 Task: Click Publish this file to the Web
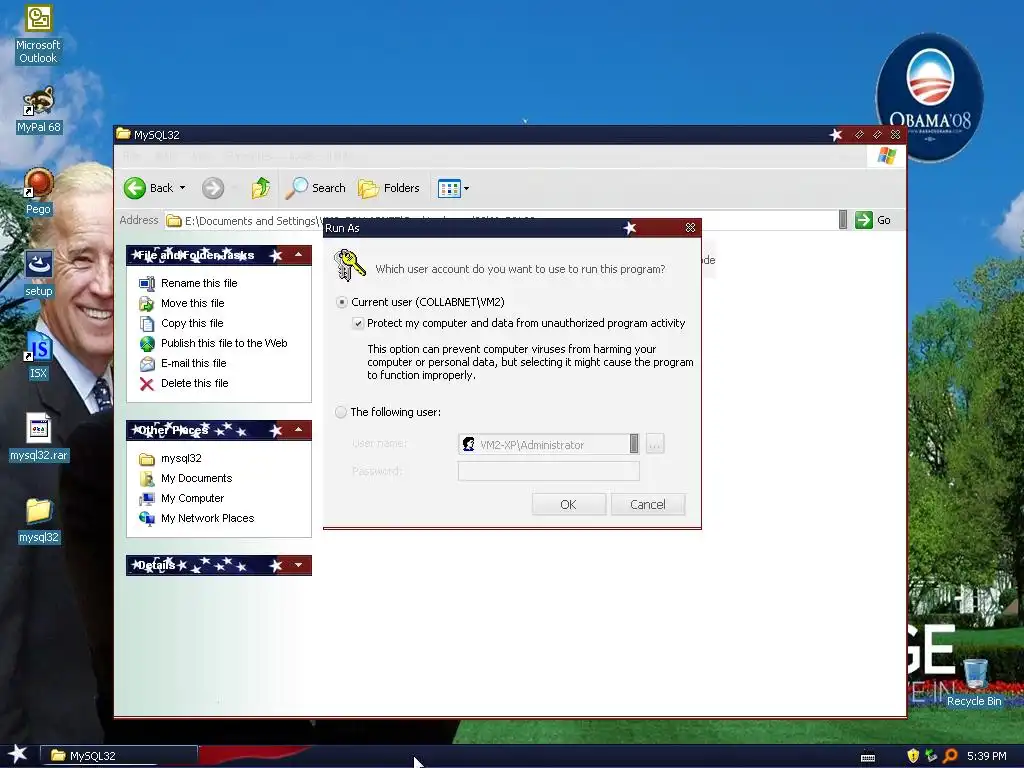pyautogui.click(x=224, y=344)
